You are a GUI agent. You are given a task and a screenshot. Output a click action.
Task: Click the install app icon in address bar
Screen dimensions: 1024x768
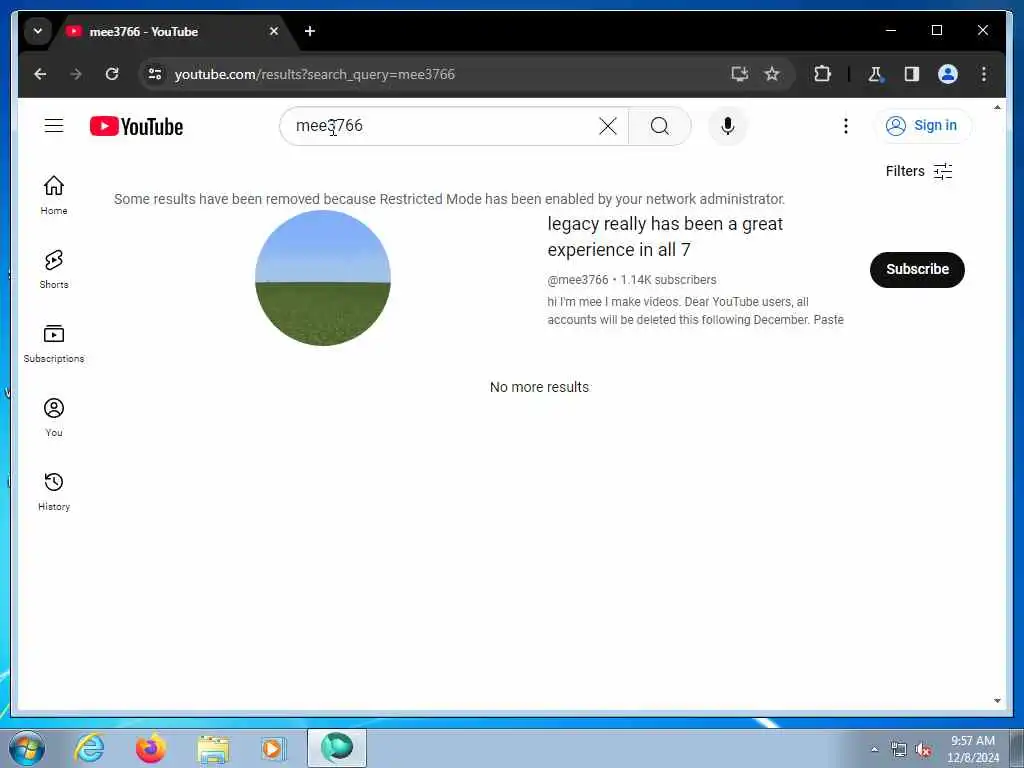(x=739, y=74)
